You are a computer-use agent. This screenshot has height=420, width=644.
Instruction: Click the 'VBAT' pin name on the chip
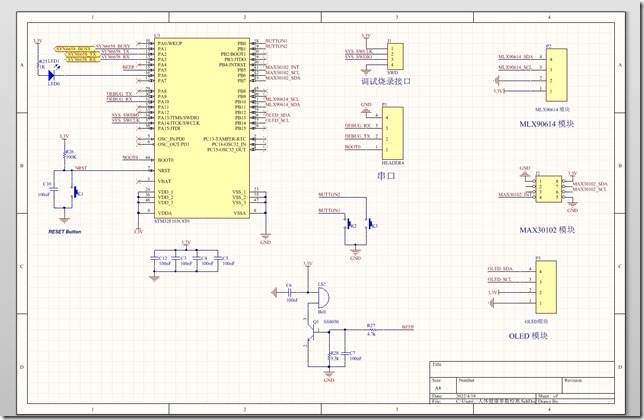point(164,181)
